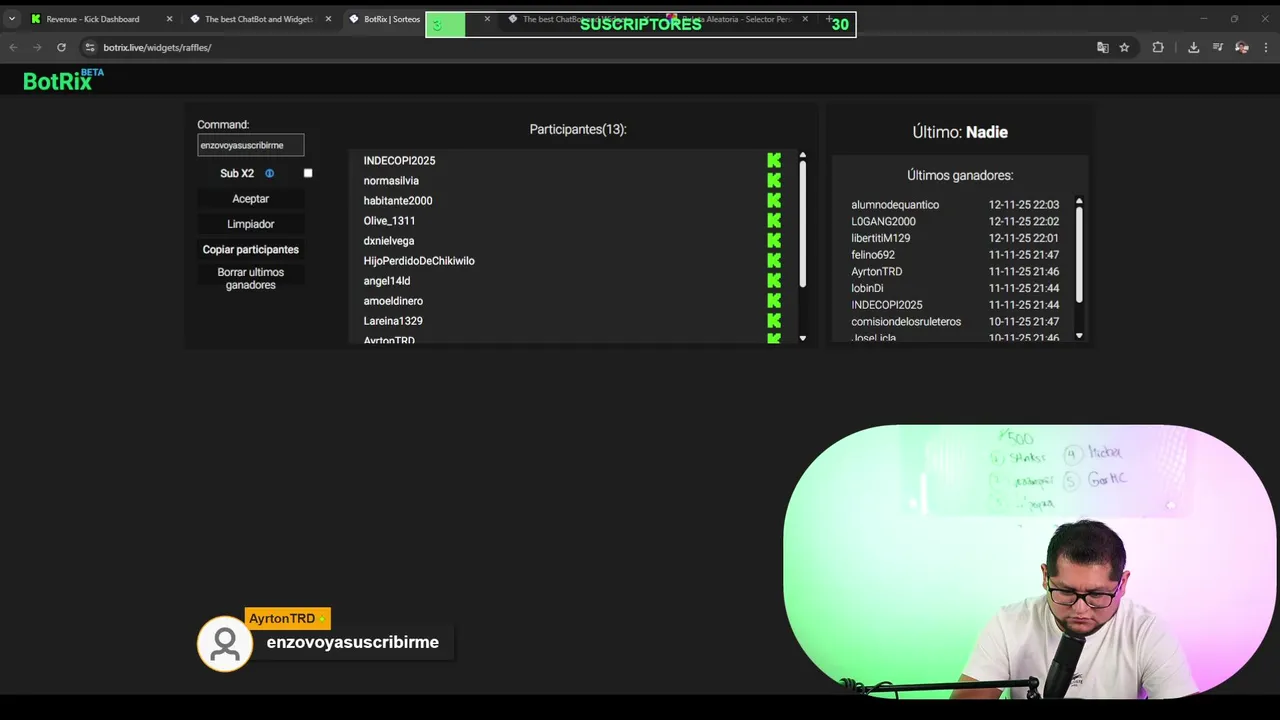Image resolution: width=1280 pixels, height=720 pixels.
Task: Click the Último: Nadie heading
Action: click(960, 132)
